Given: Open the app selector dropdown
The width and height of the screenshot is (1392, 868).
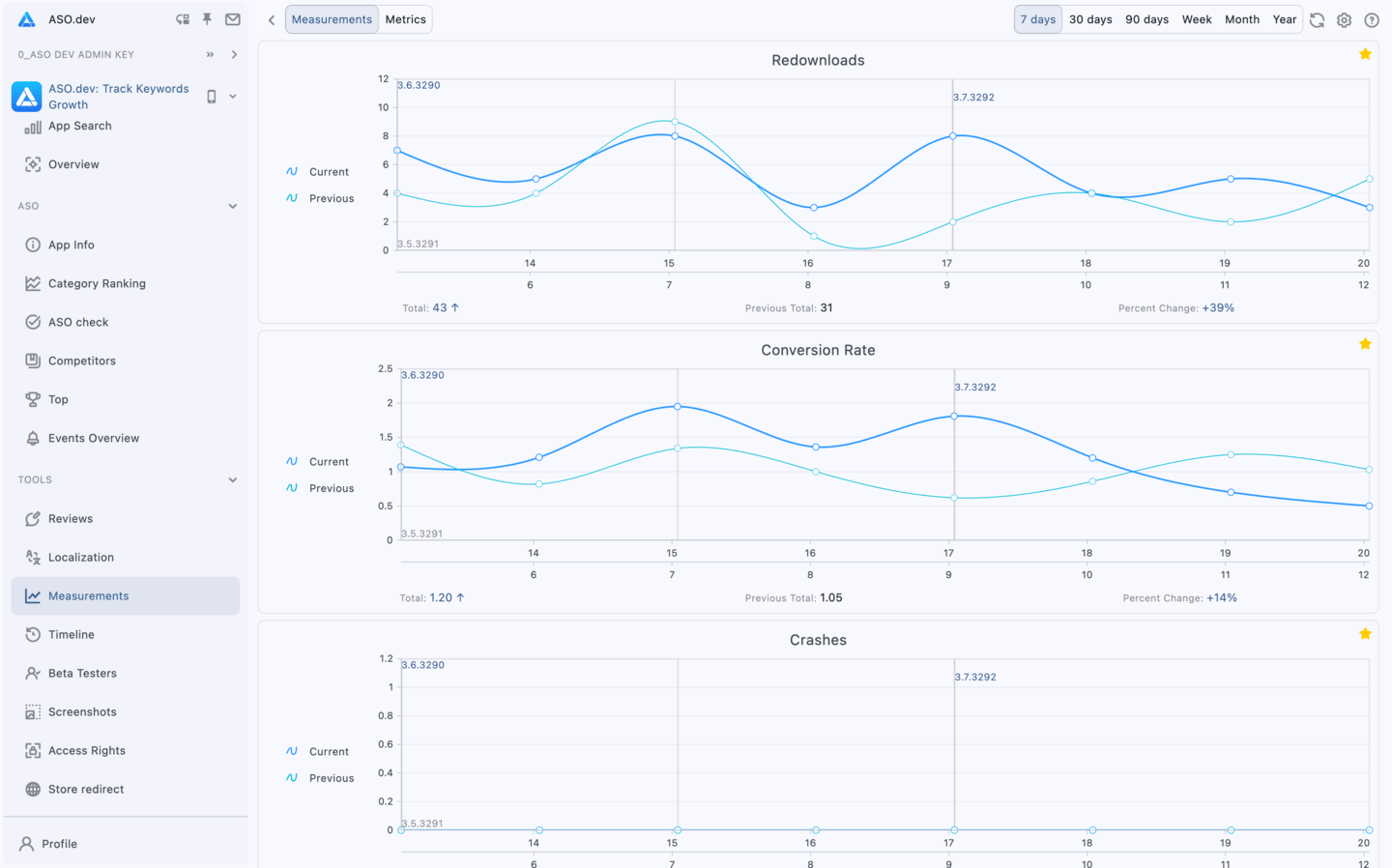Looking at the screenshot, I should click(230, 96).
